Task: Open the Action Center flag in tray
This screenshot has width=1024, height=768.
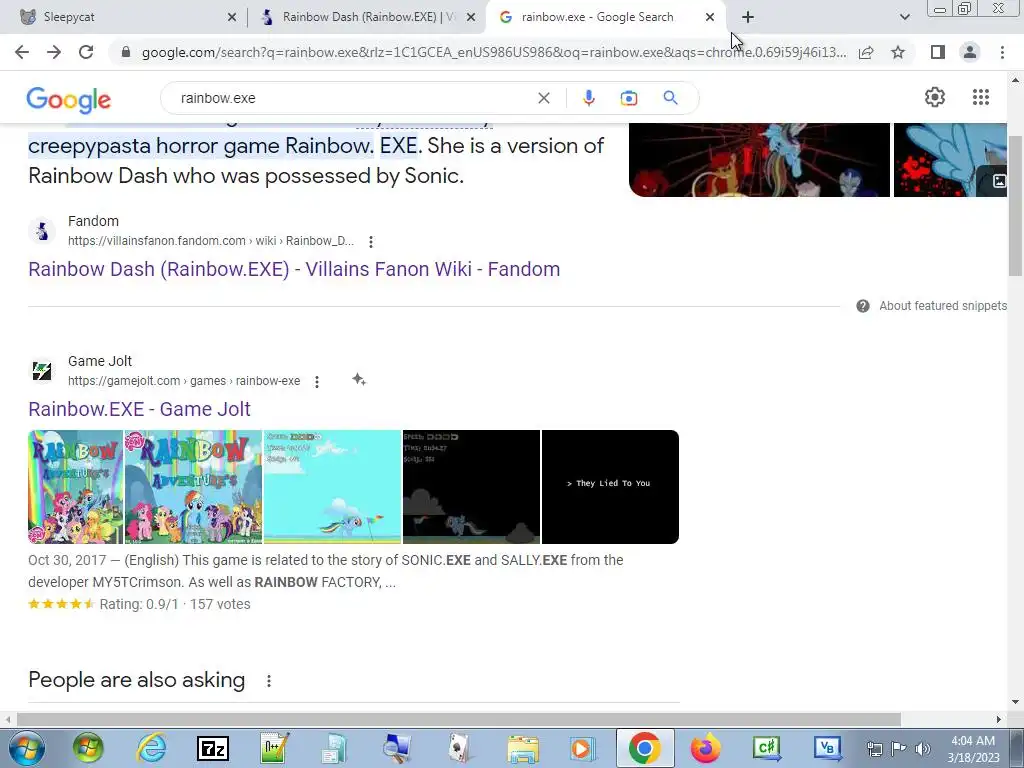Action: point(899,748)
